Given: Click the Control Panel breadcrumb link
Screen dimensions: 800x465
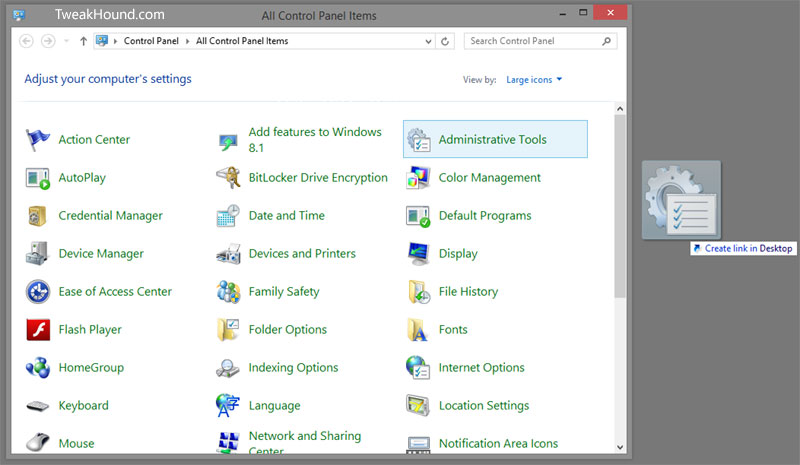Looking at the screenshot, I should click(151, 41).
